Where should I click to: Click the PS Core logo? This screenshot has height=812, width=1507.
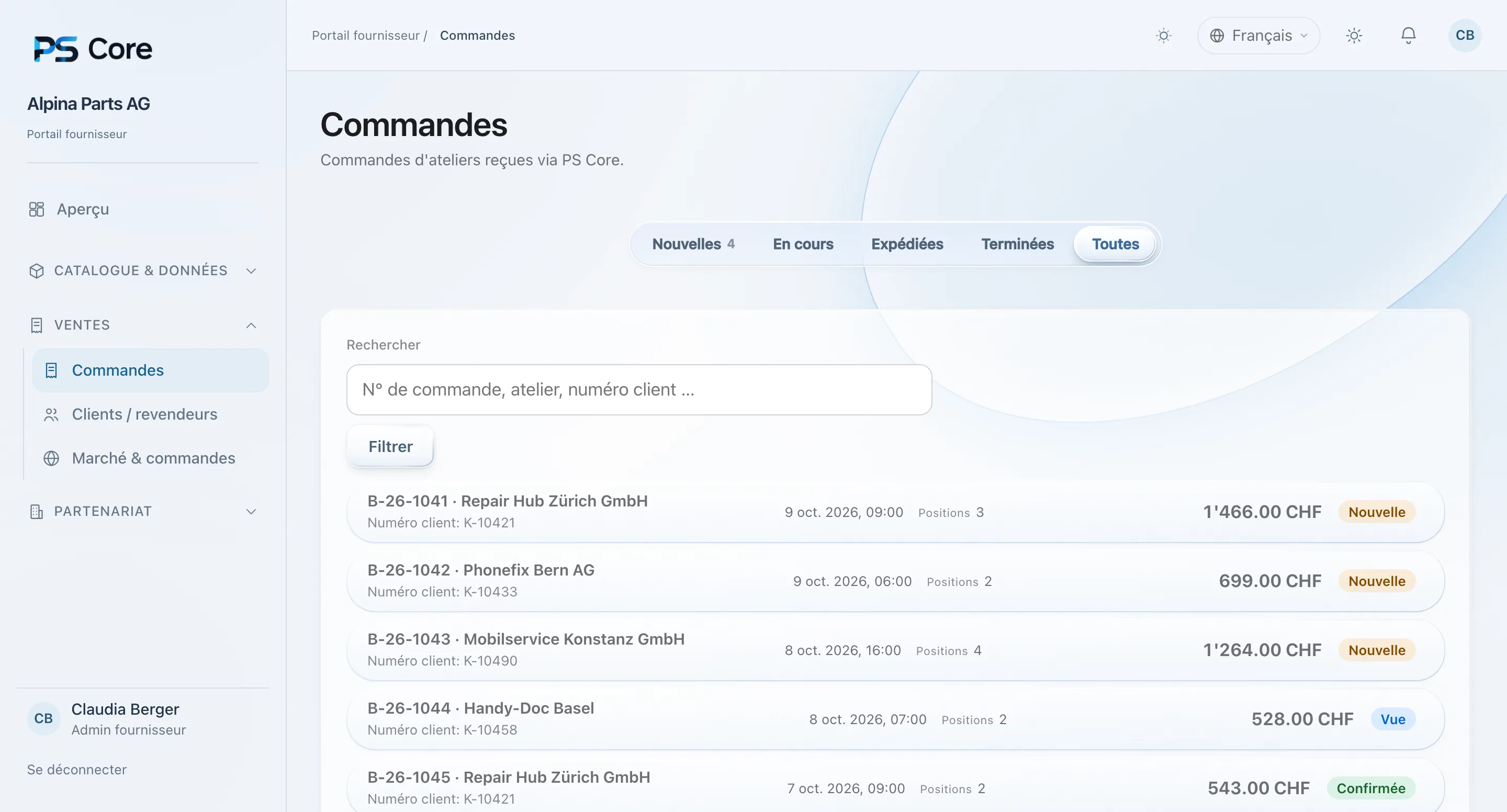coord(93,49)
